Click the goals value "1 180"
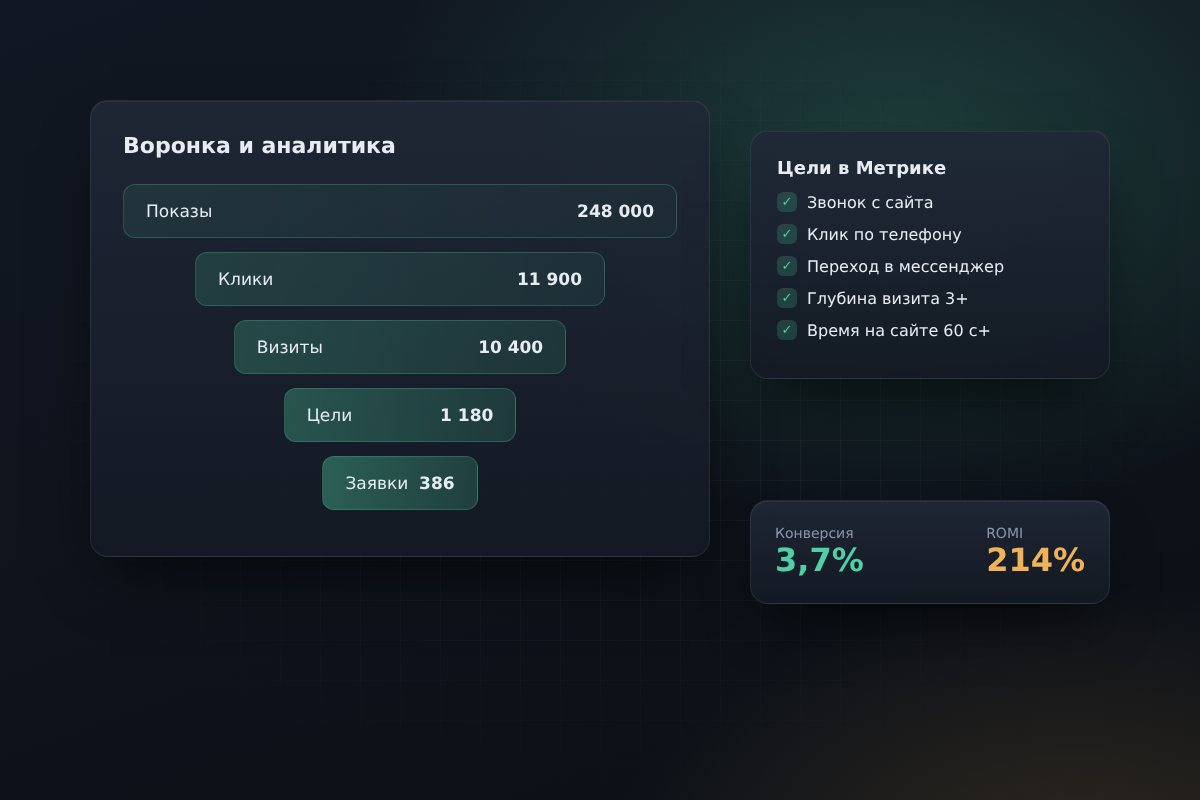 [x=466, y=415]
